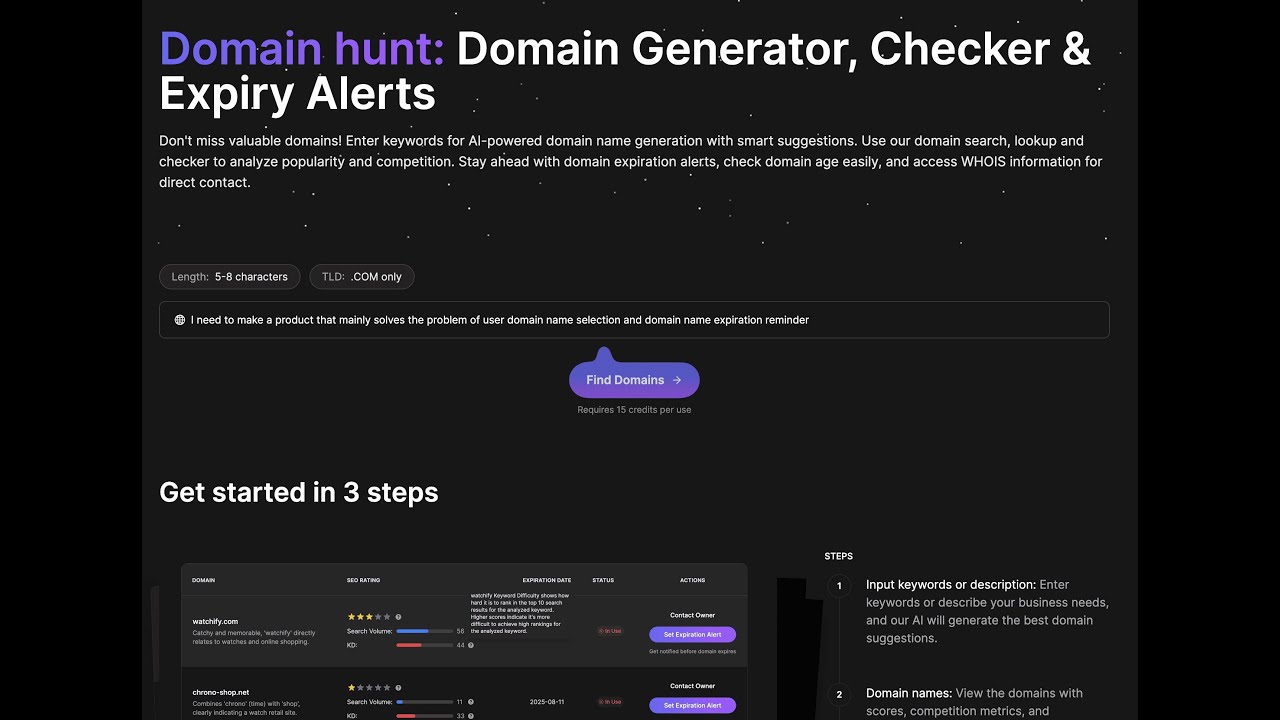Click the chrono-shop.net KD bar
Viewport: 1280px width, 720px height.
point(424,716)
